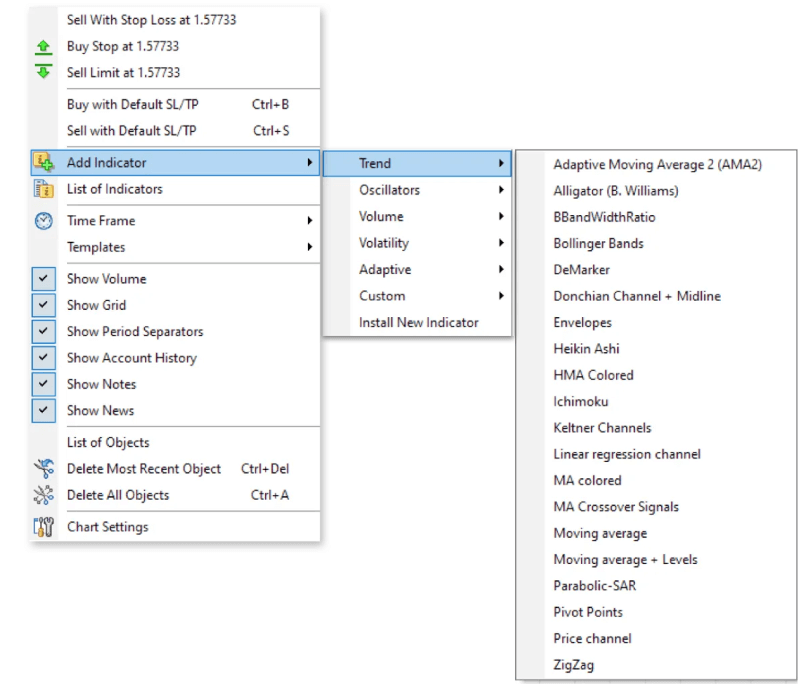
Task: Toggle the Show Volume checkbox
Action: 43,279
